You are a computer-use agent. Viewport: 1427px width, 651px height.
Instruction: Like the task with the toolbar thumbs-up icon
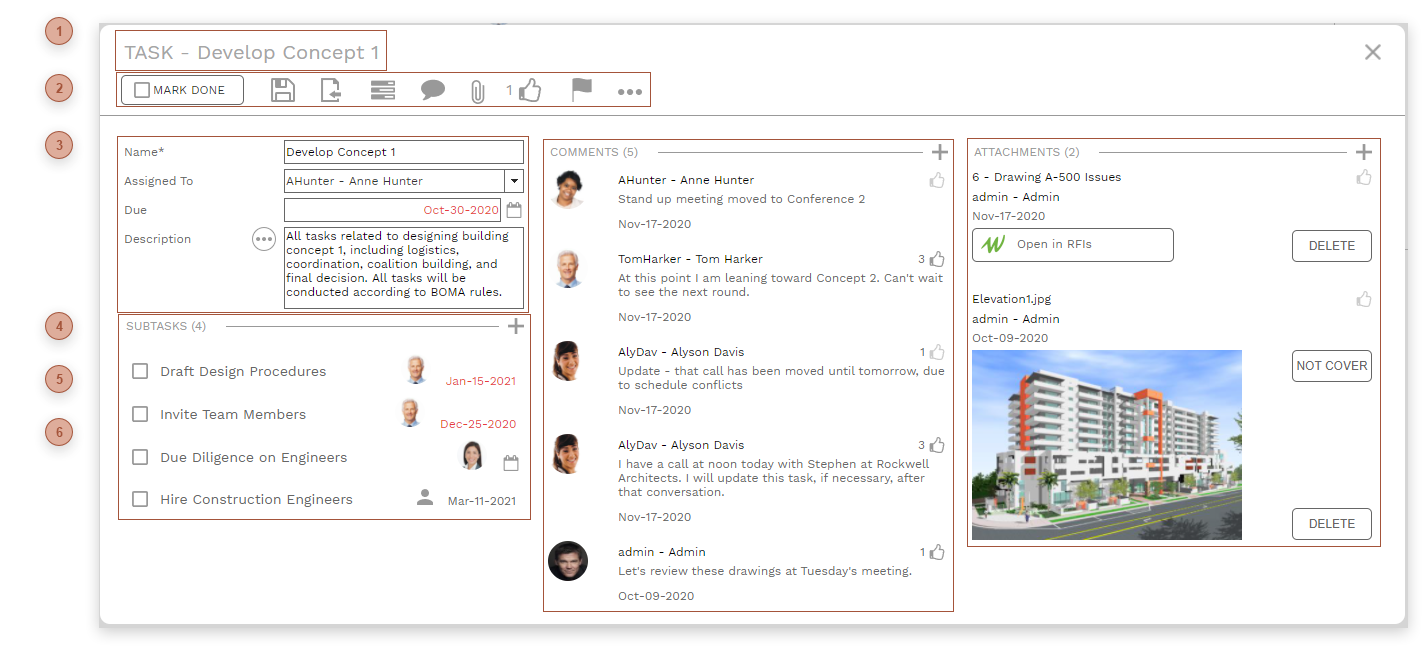[x=530, y=89]
